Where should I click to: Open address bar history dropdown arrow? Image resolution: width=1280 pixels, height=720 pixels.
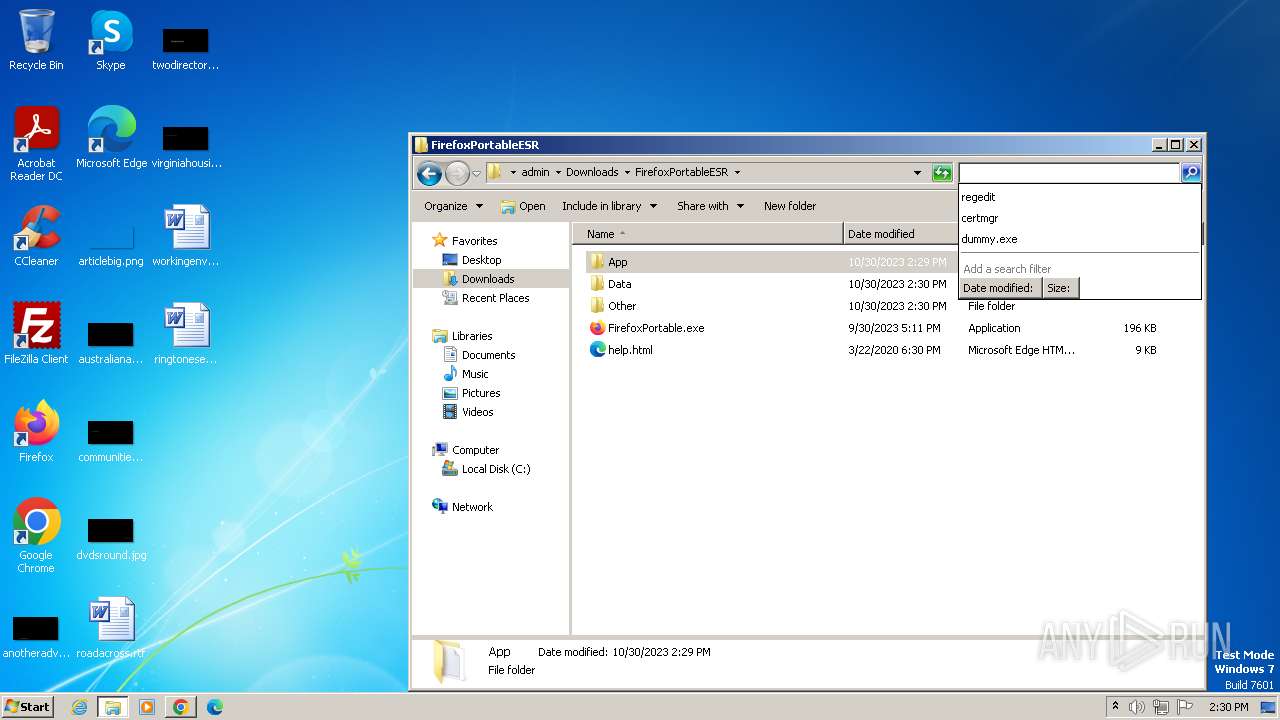[x=917, y=173]
